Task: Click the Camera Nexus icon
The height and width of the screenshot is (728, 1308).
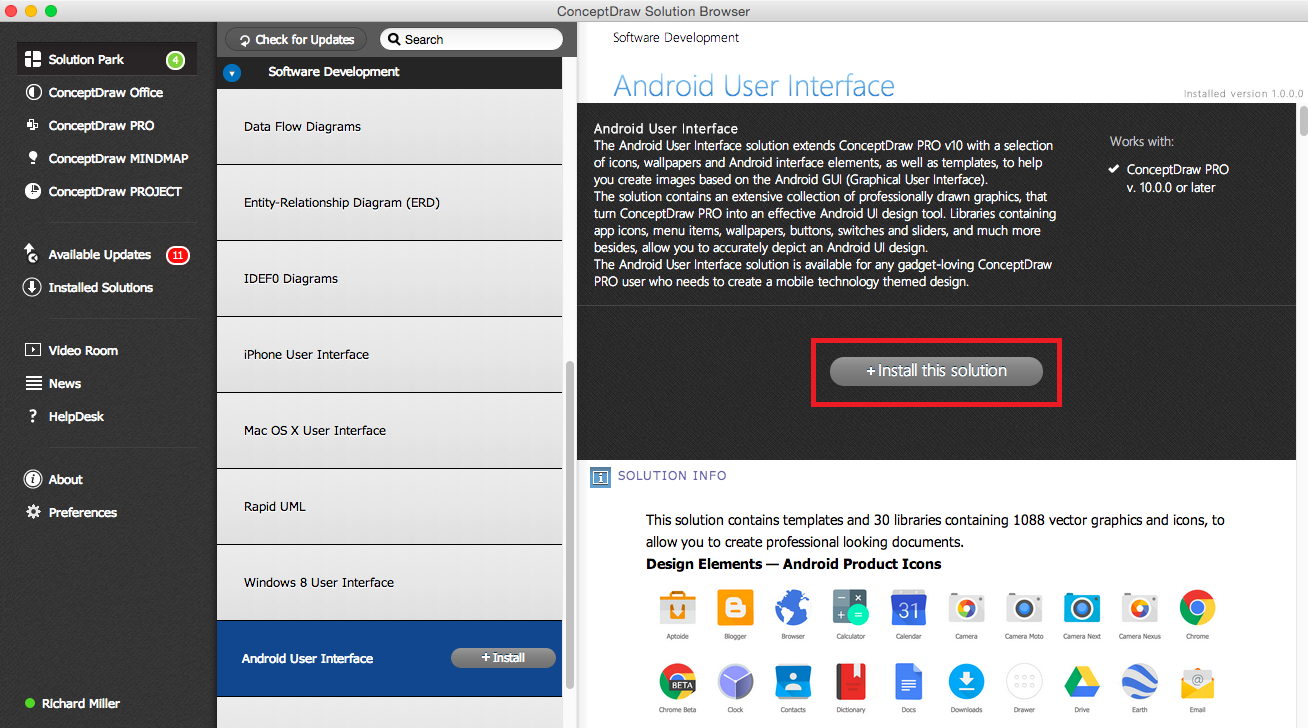Action: (x=1140, y=607)
